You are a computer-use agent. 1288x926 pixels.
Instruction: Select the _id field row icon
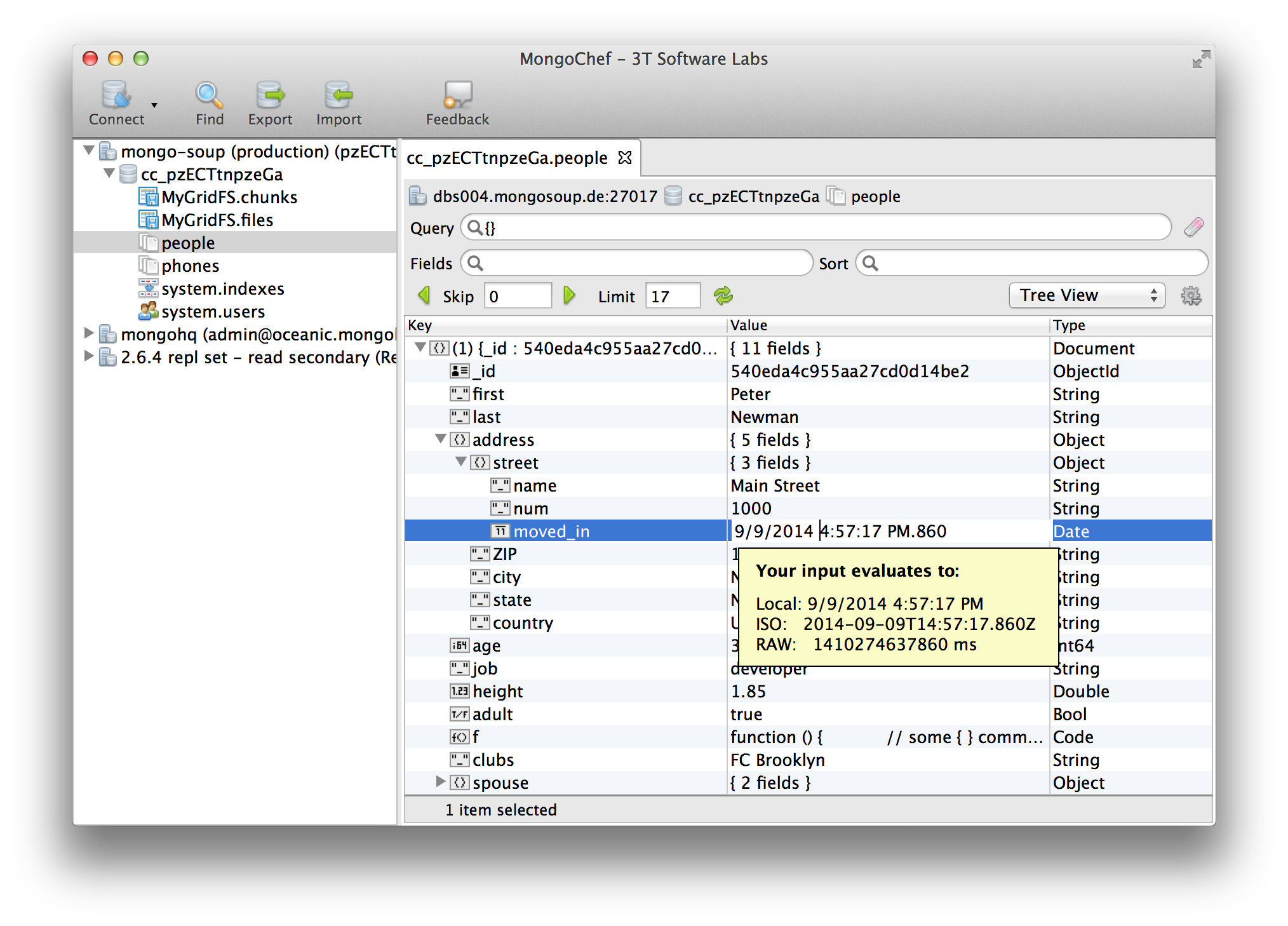pos(459,371)
